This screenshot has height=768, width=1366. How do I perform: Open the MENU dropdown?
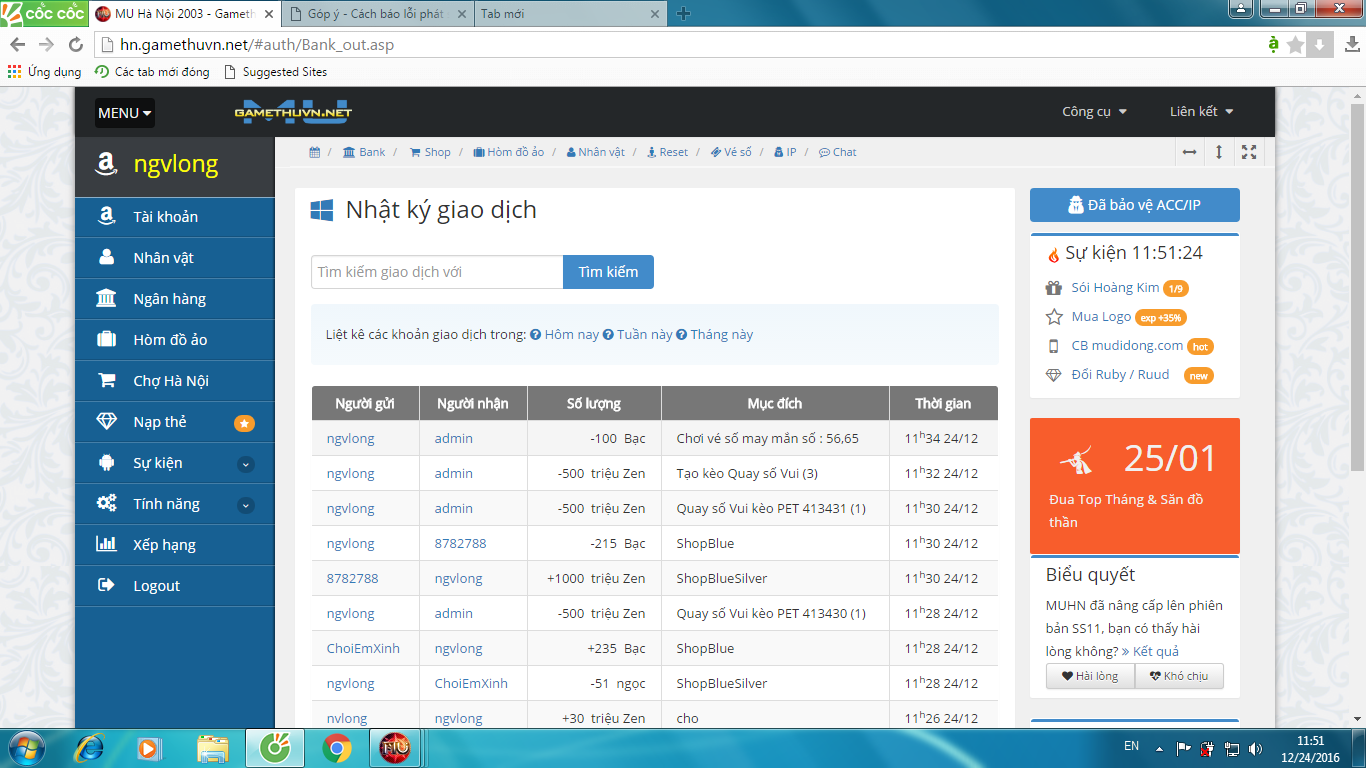coord(125,113)
